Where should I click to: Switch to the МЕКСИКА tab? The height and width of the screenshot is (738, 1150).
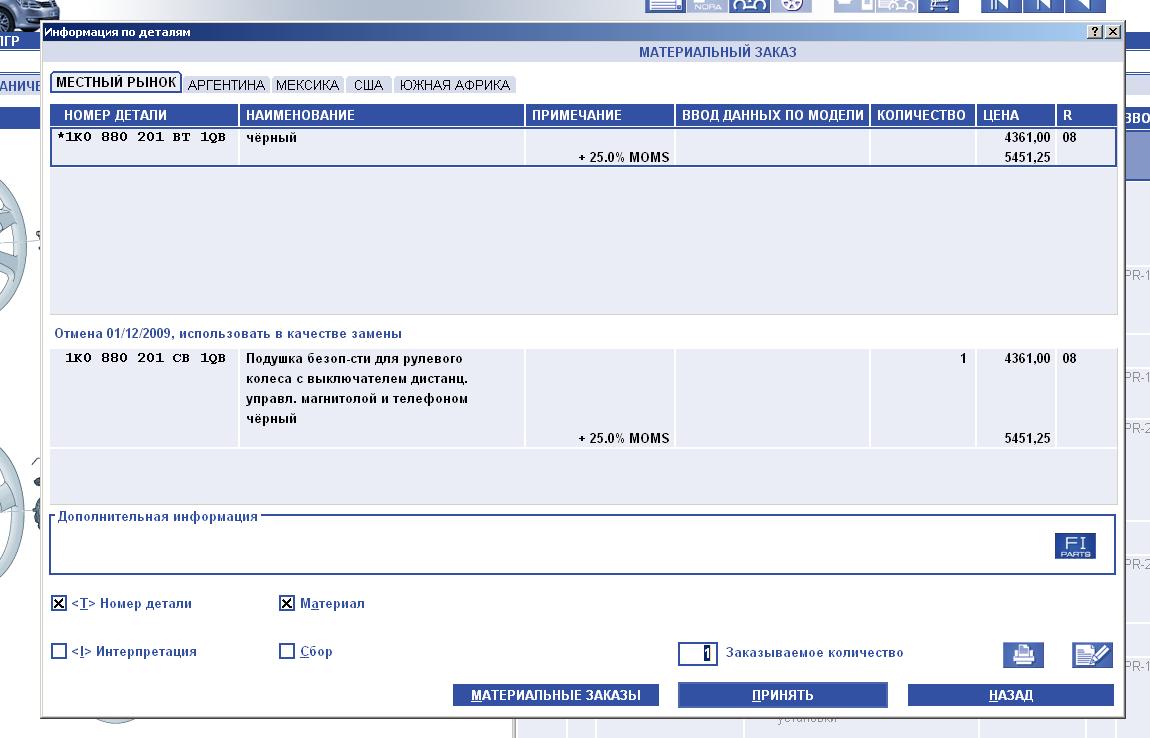307,85
